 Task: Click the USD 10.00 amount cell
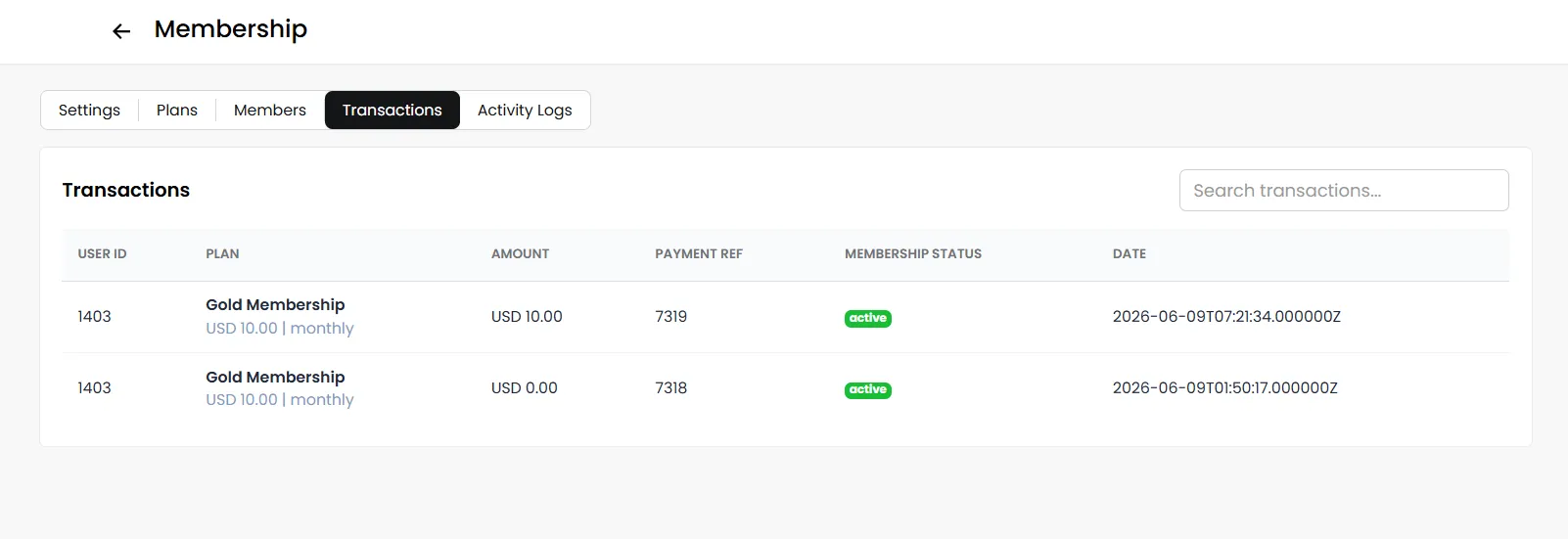(527, 316)
